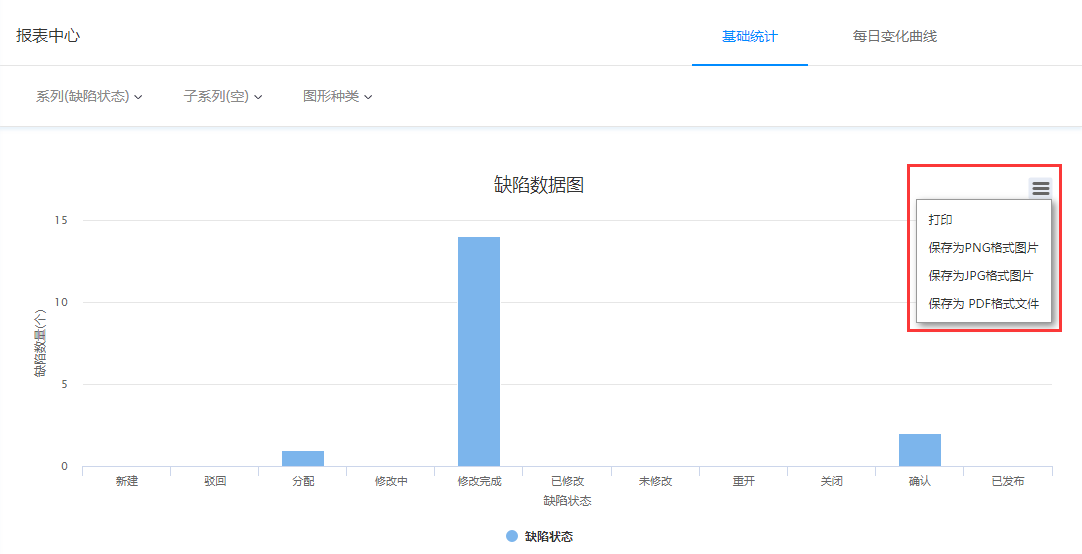Click the small 分配 bar
The width and height of the screenshot is (1082, 554).
pos(303,459)
